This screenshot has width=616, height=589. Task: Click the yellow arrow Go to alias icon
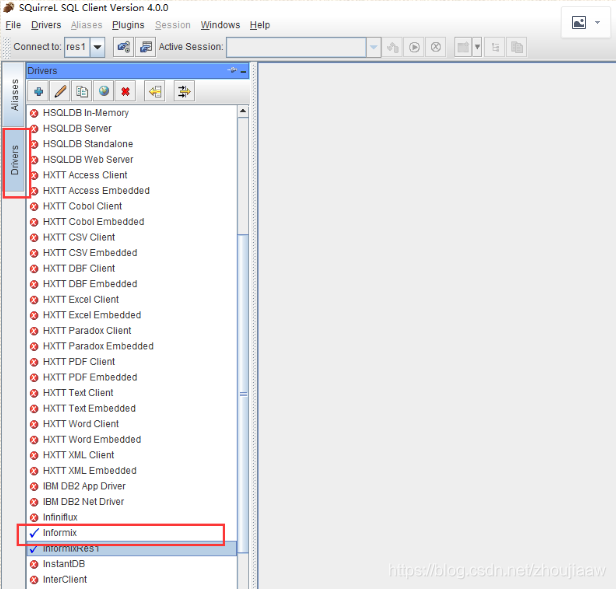pyautogui.click(x=155, y=92)
